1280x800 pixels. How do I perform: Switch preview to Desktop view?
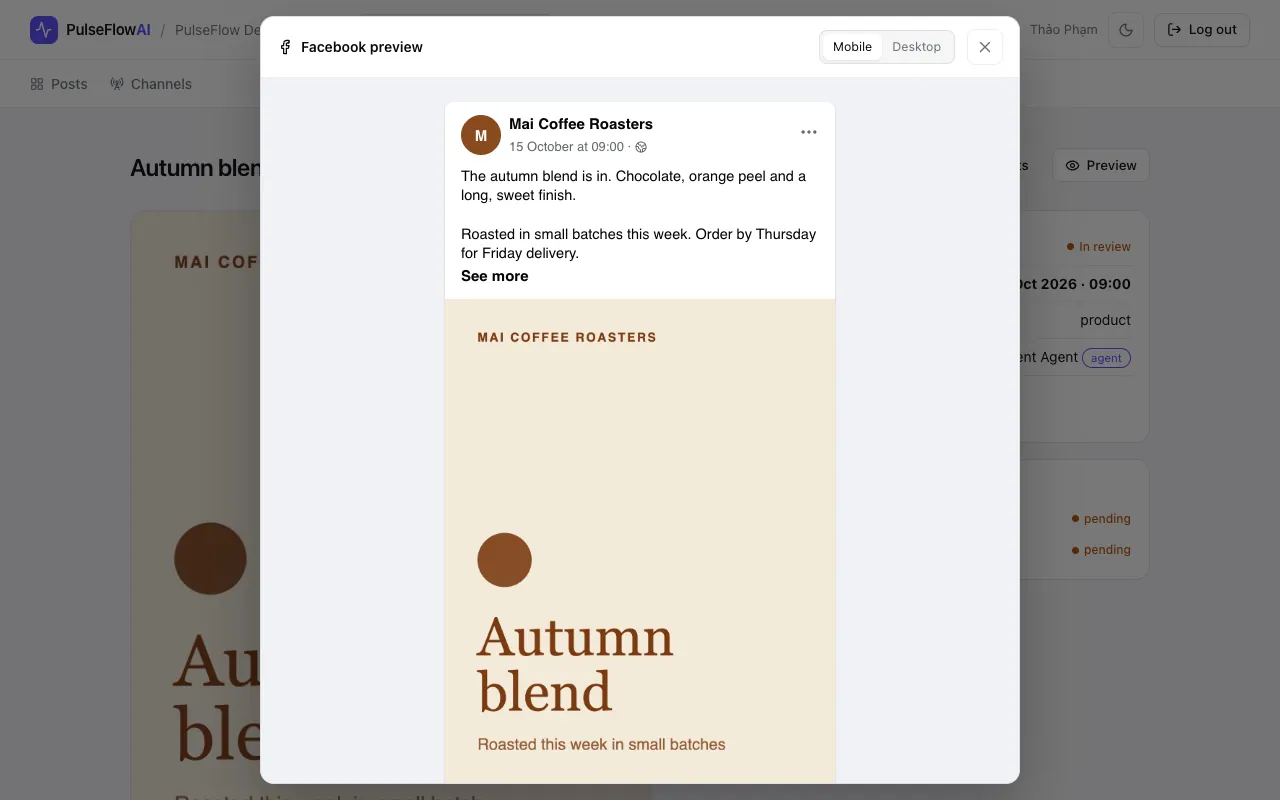pos(916,47)
